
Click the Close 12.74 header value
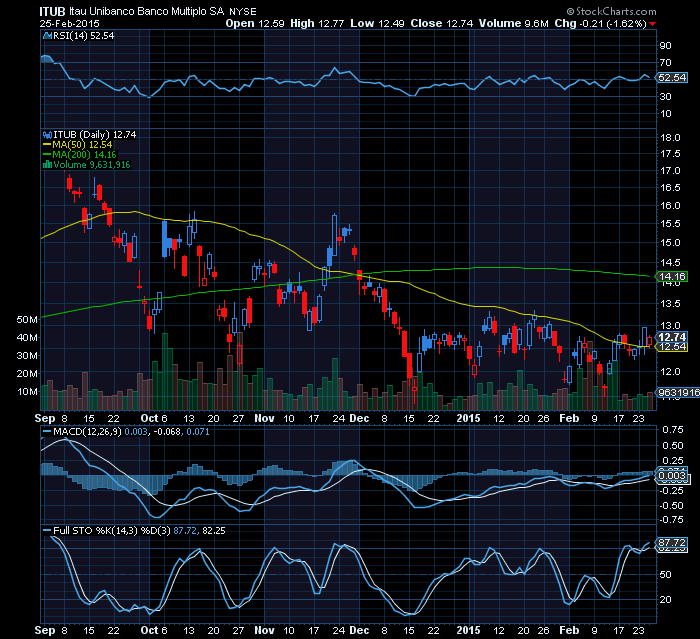(x=442, y=23)
